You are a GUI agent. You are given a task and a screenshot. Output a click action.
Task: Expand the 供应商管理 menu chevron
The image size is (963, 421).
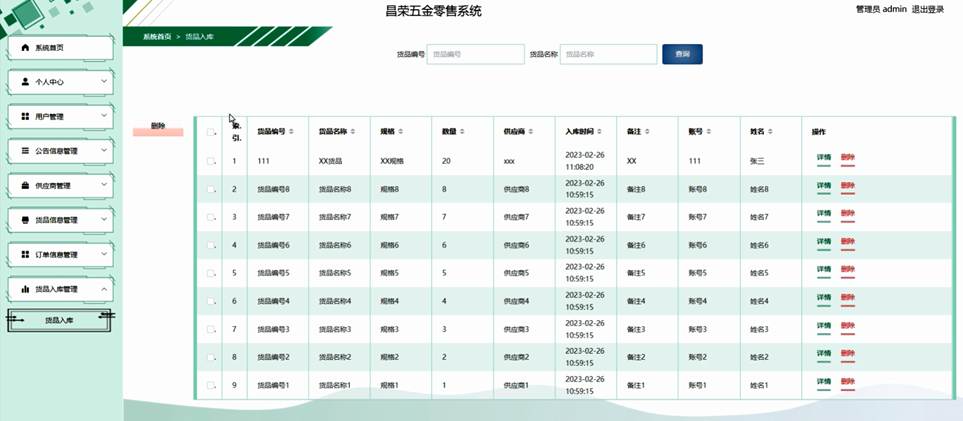[104, 184]
